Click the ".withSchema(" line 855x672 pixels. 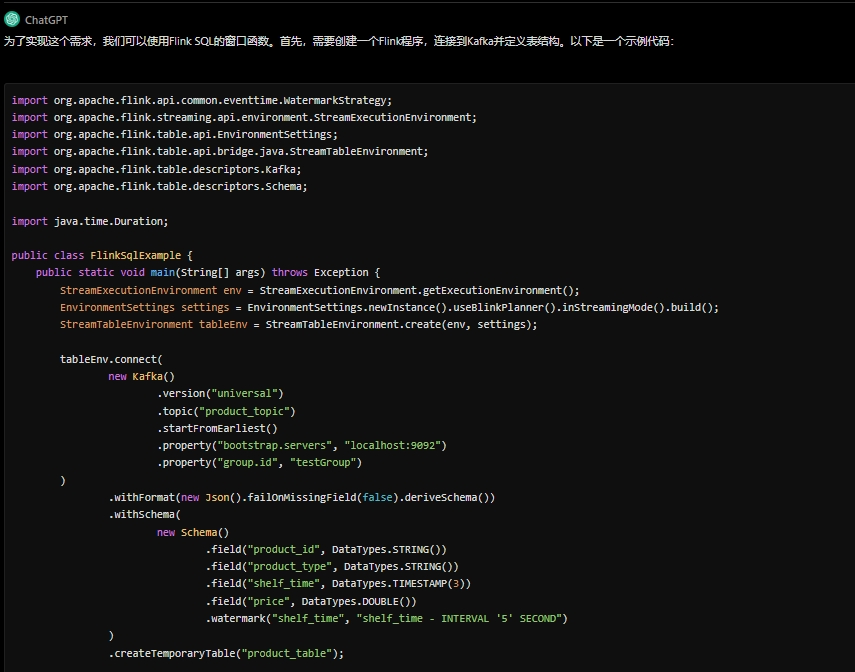[x=144, y=514]
